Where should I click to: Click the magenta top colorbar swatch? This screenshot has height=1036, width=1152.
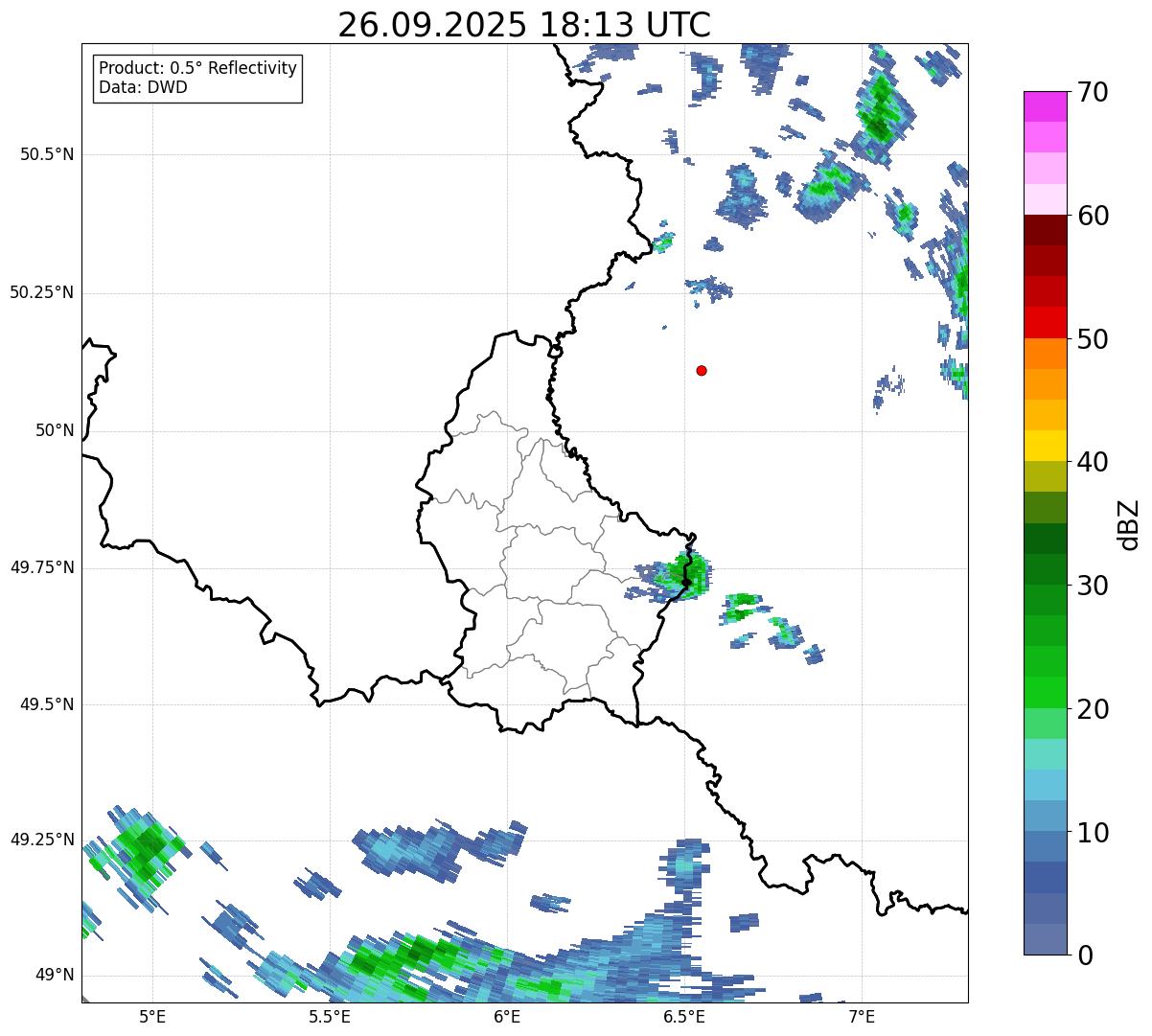tap(1046, 106)
